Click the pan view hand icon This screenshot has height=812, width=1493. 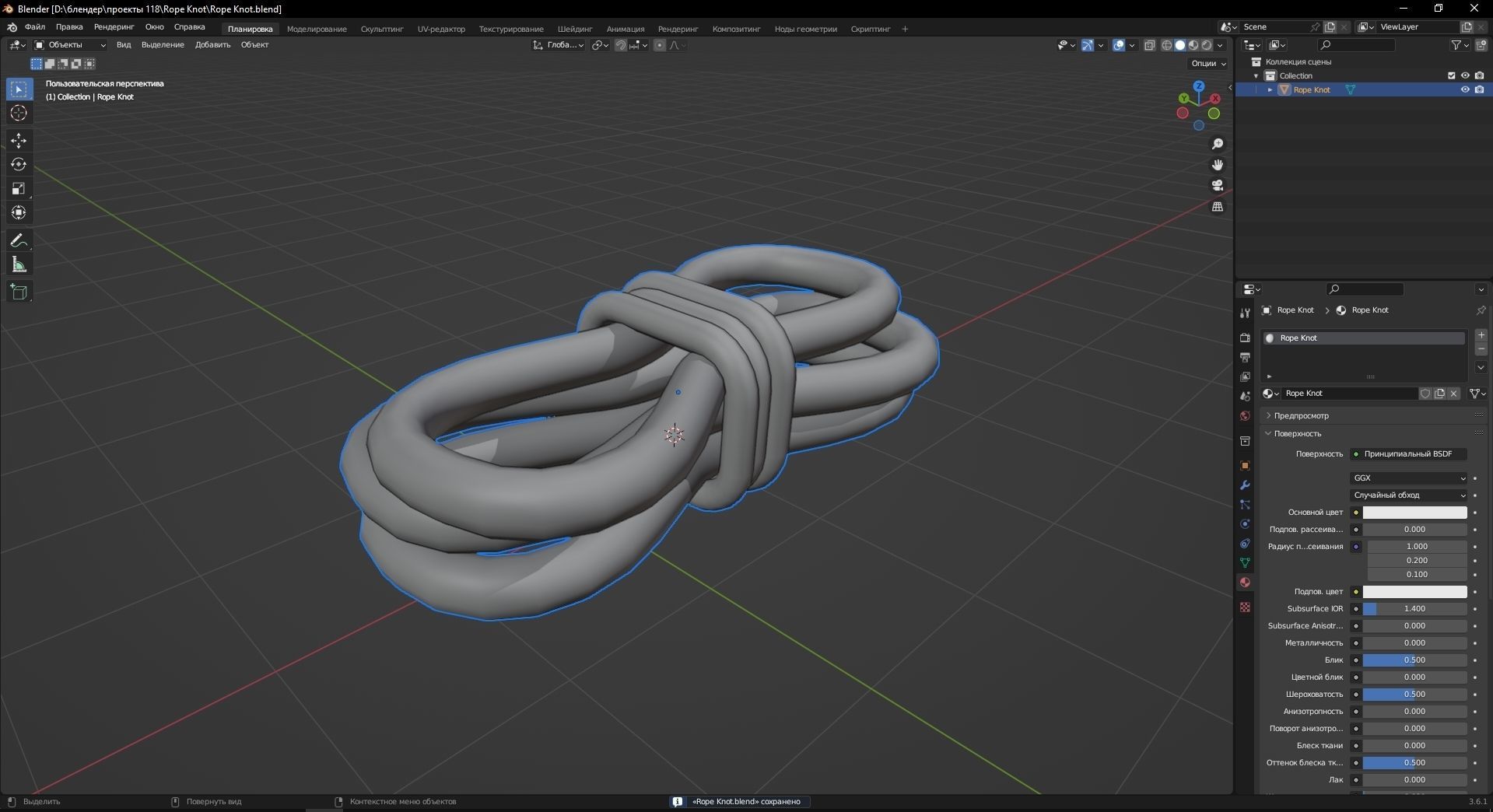coord(1218,165)
